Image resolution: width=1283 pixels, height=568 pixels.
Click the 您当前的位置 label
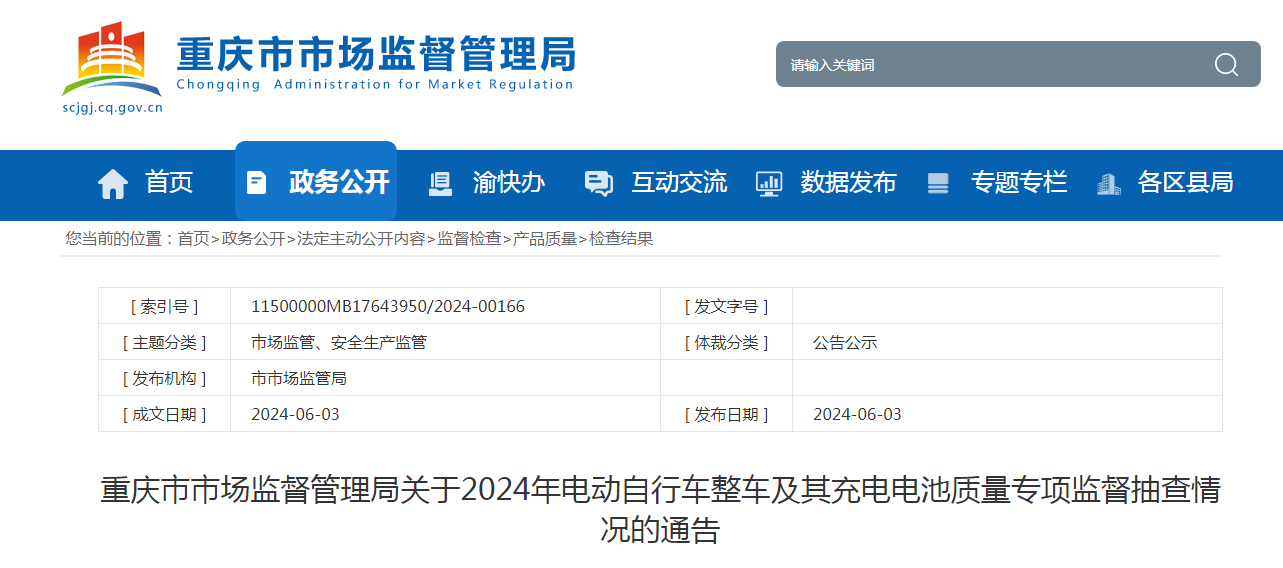tap(121, 239)
